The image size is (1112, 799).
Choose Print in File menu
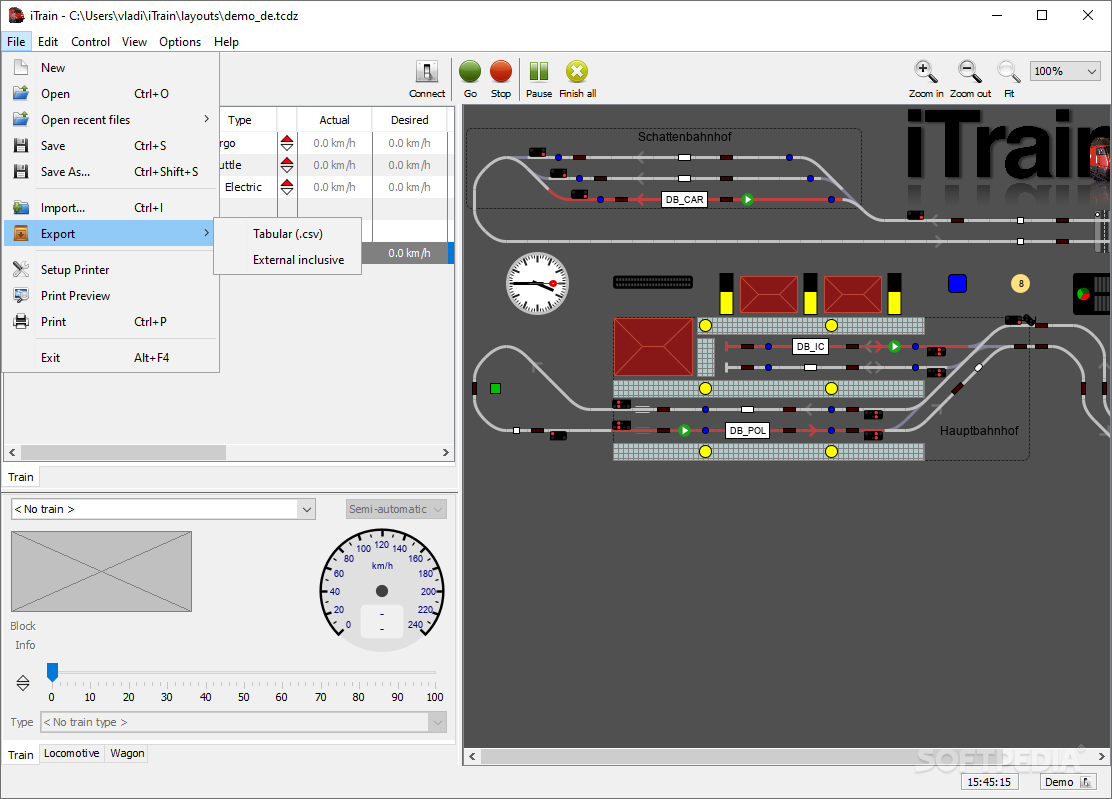[111, 322]
